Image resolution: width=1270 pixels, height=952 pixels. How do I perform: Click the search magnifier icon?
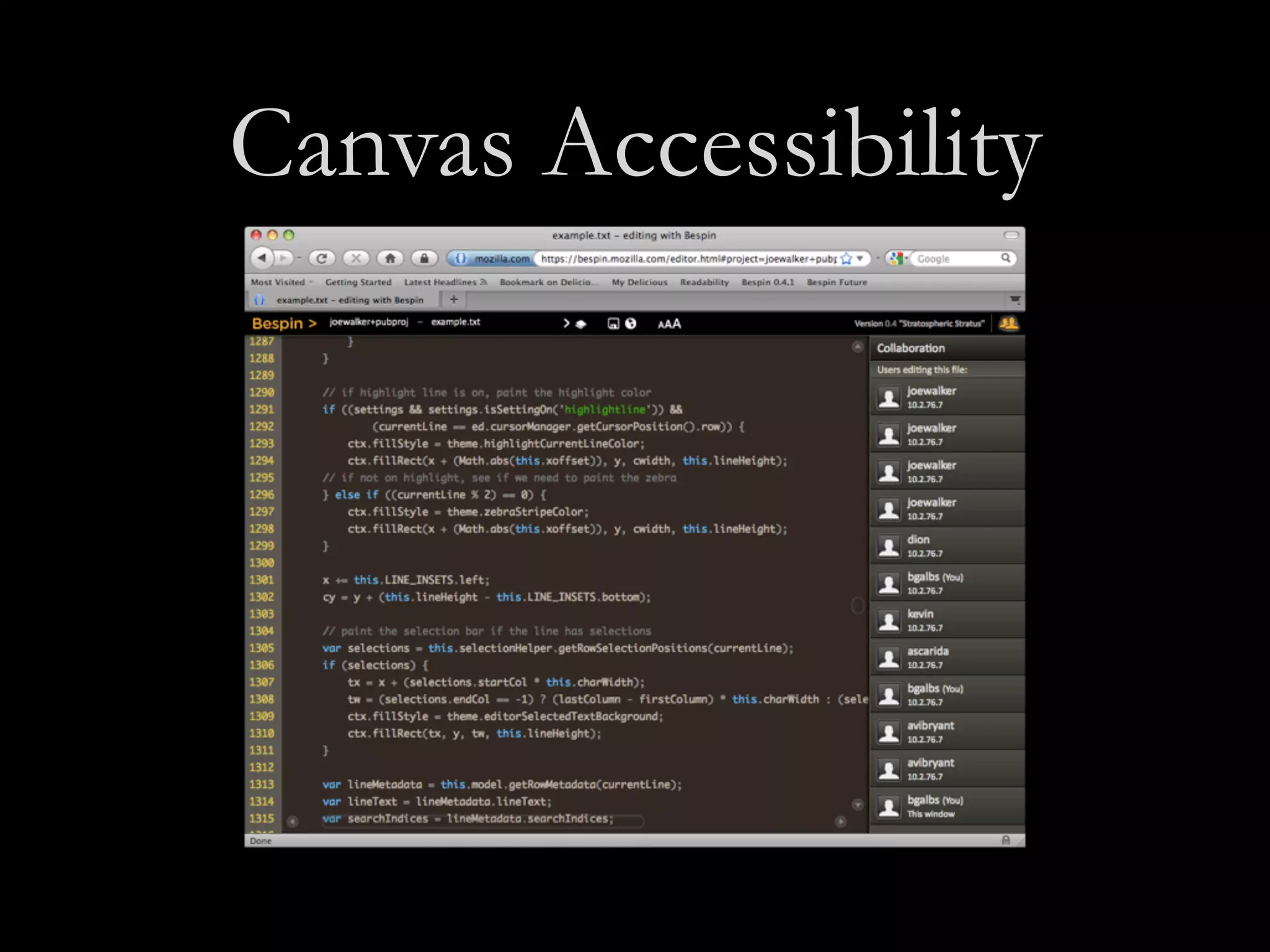[x=1006, y=258]
